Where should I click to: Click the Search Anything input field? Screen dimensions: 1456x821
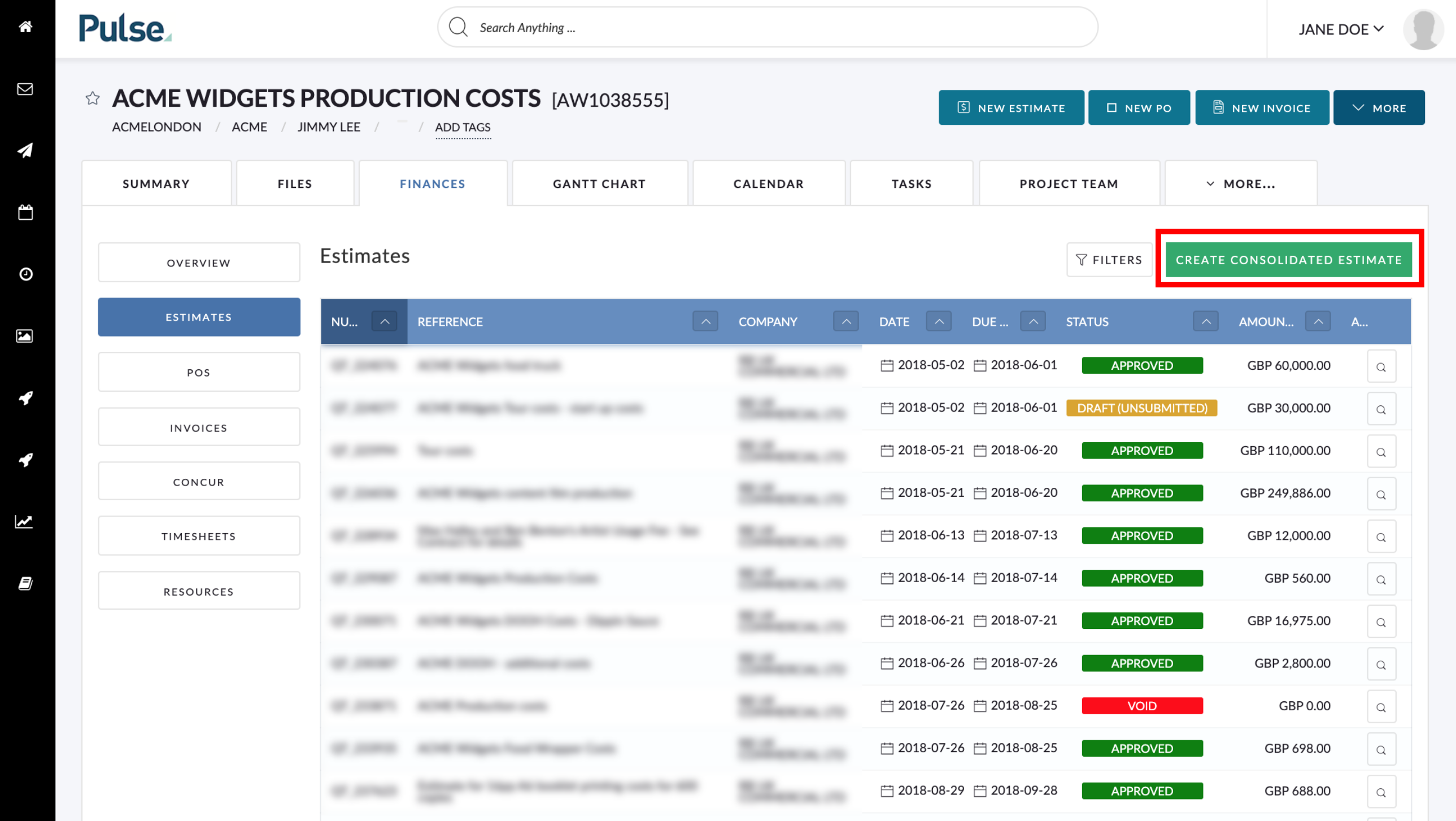coord(768,27)
